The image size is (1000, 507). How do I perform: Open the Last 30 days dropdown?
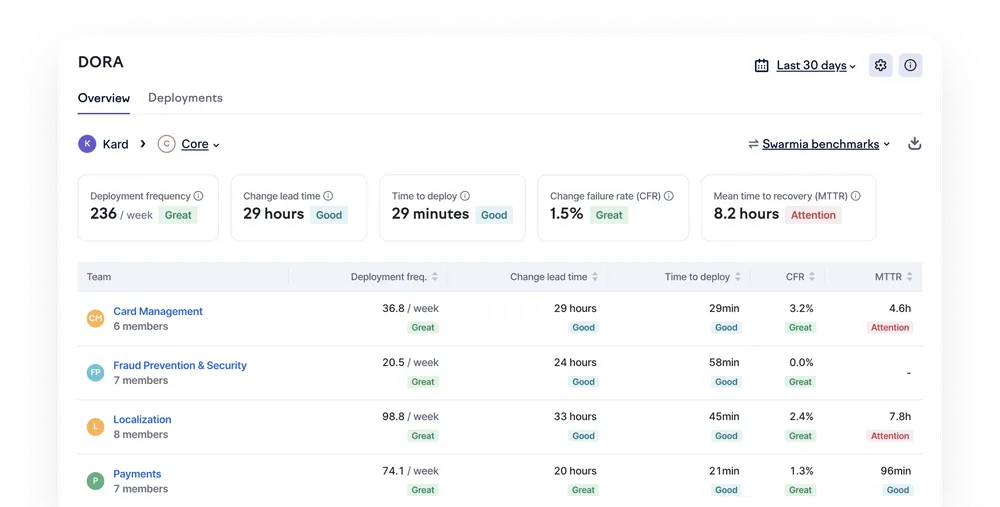coord(816,65)
